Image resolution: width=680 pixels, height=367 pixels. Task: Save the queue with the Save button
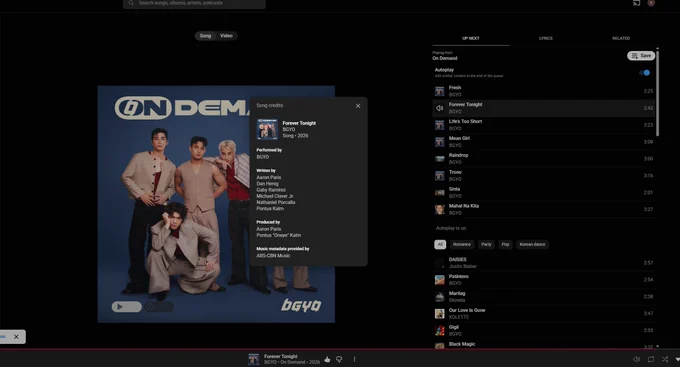641,56
